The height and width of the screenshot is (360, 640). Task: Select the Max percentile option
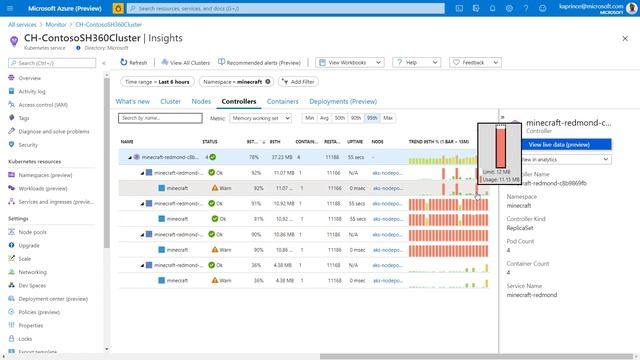click(388, 118)
